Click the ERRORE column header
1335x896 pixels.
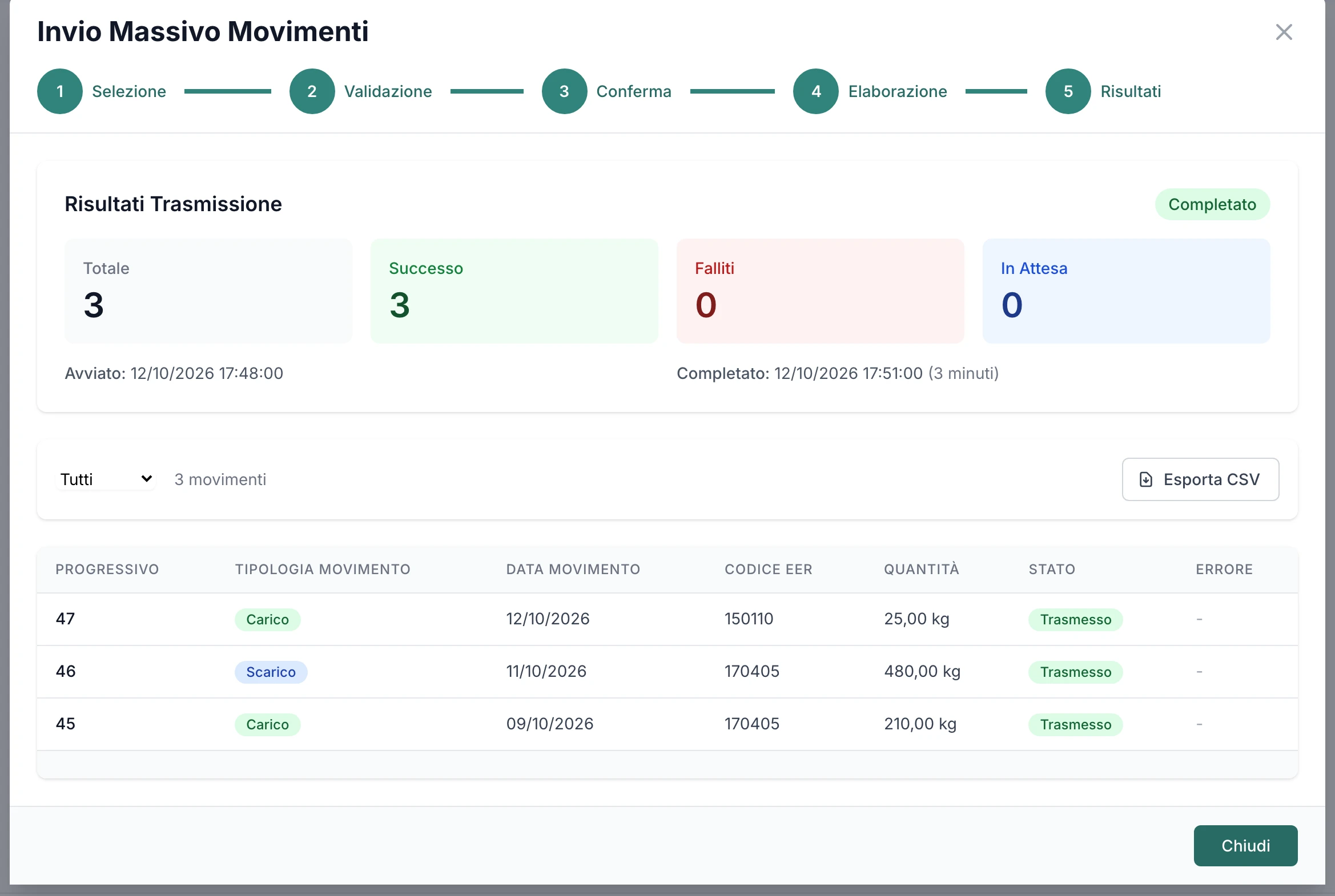pos(1224,569)
